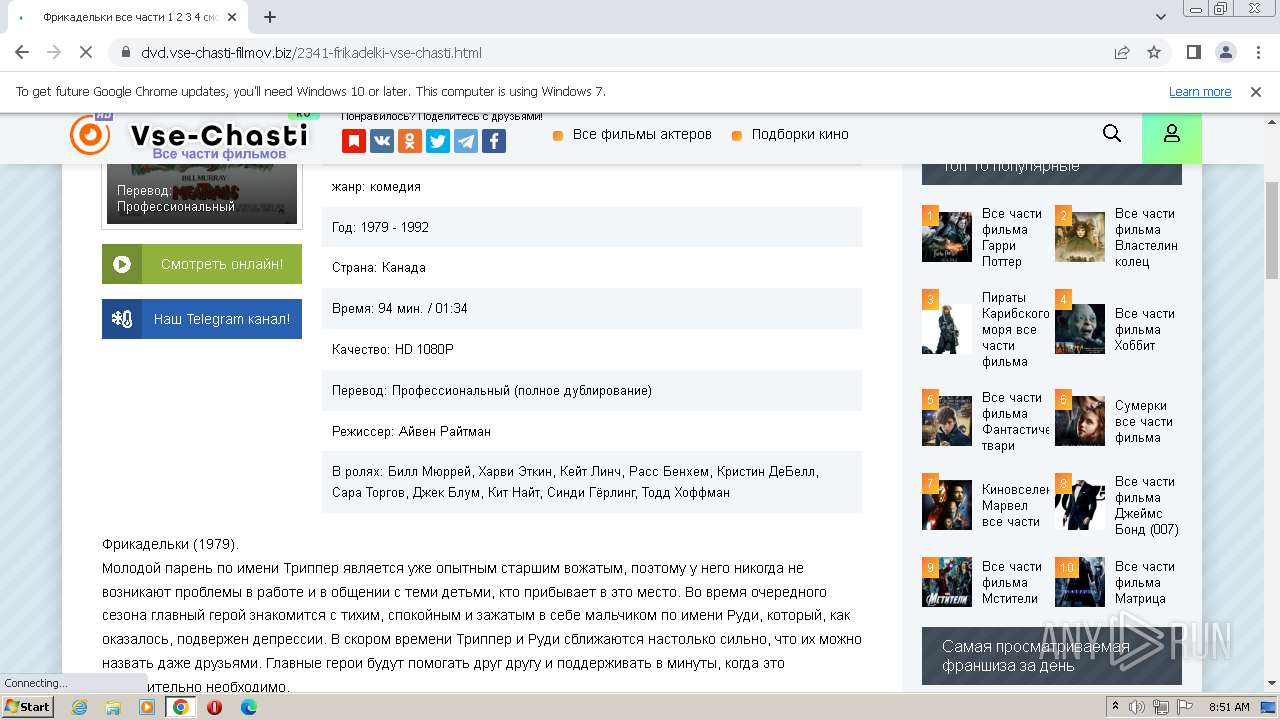The height and width of the screenshot is (720, 1280).
Task: Click 'жанр: комедия' text
Action: 376,186
